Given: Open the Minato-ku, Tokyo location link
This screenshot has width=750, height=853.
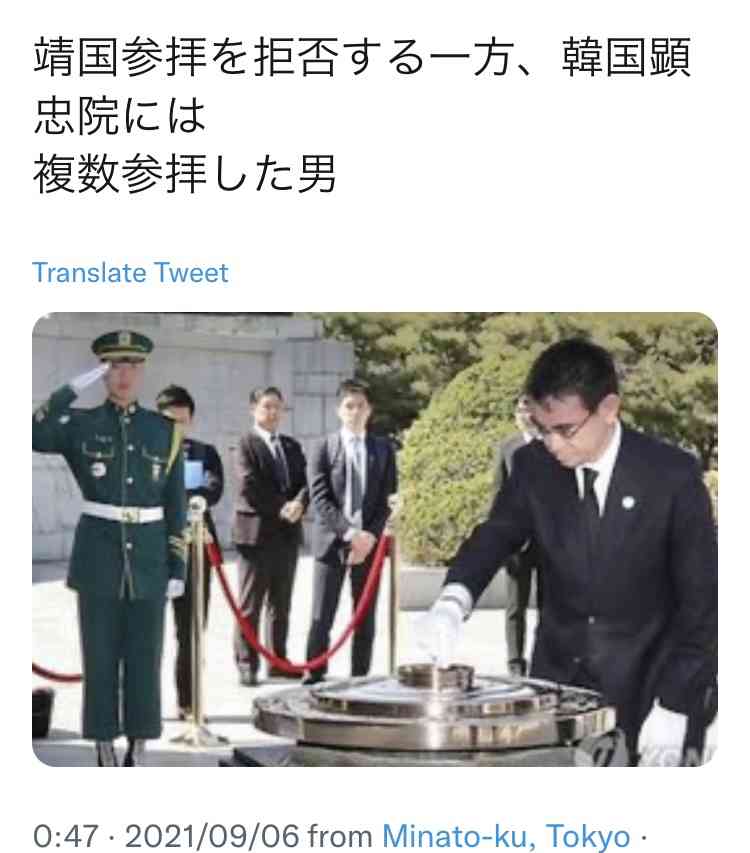Looking at the screenshot, I should pyautogui.click(x=506, y=836).
